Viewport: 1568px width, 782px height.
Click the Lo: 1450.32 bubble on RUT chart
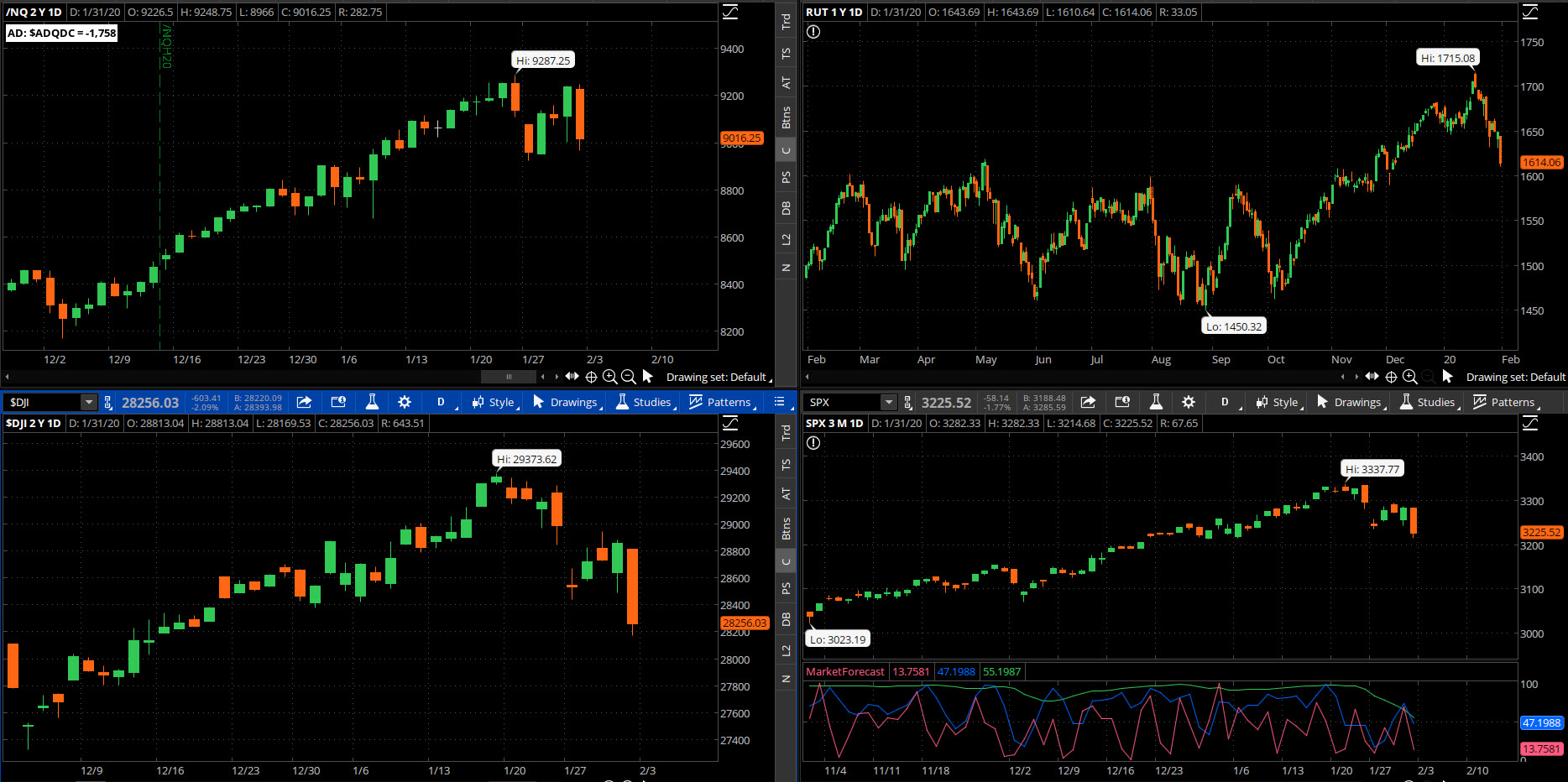point(1234,326)
